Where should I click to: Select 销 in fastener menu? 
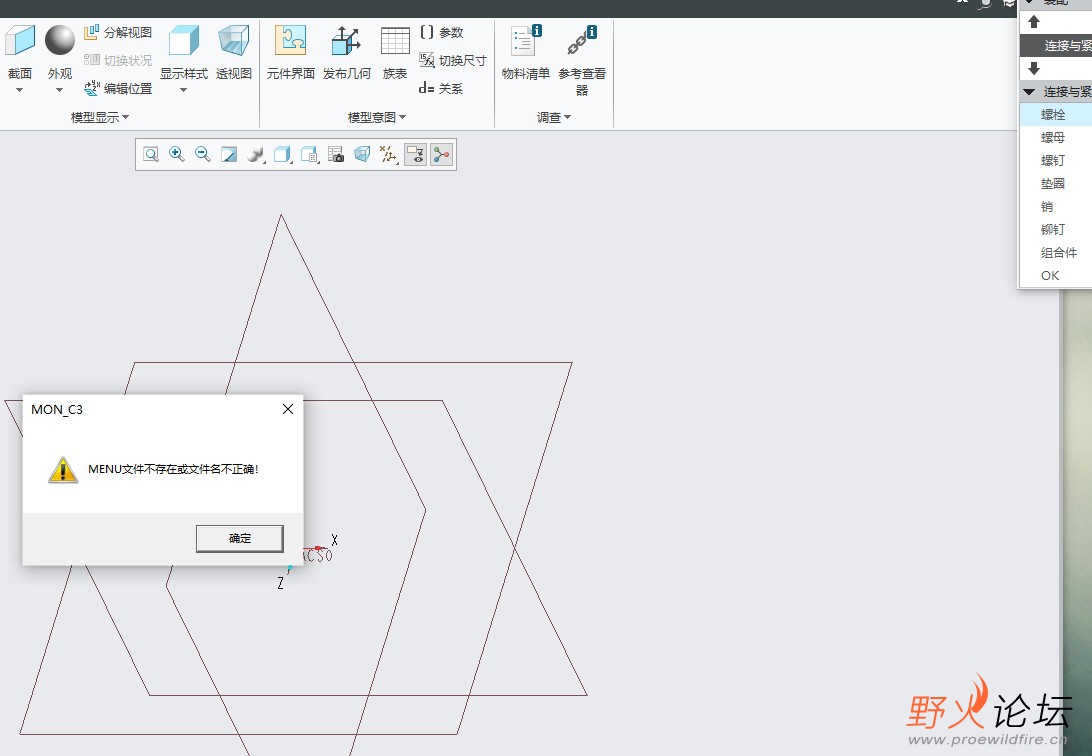coord(1056,206)
